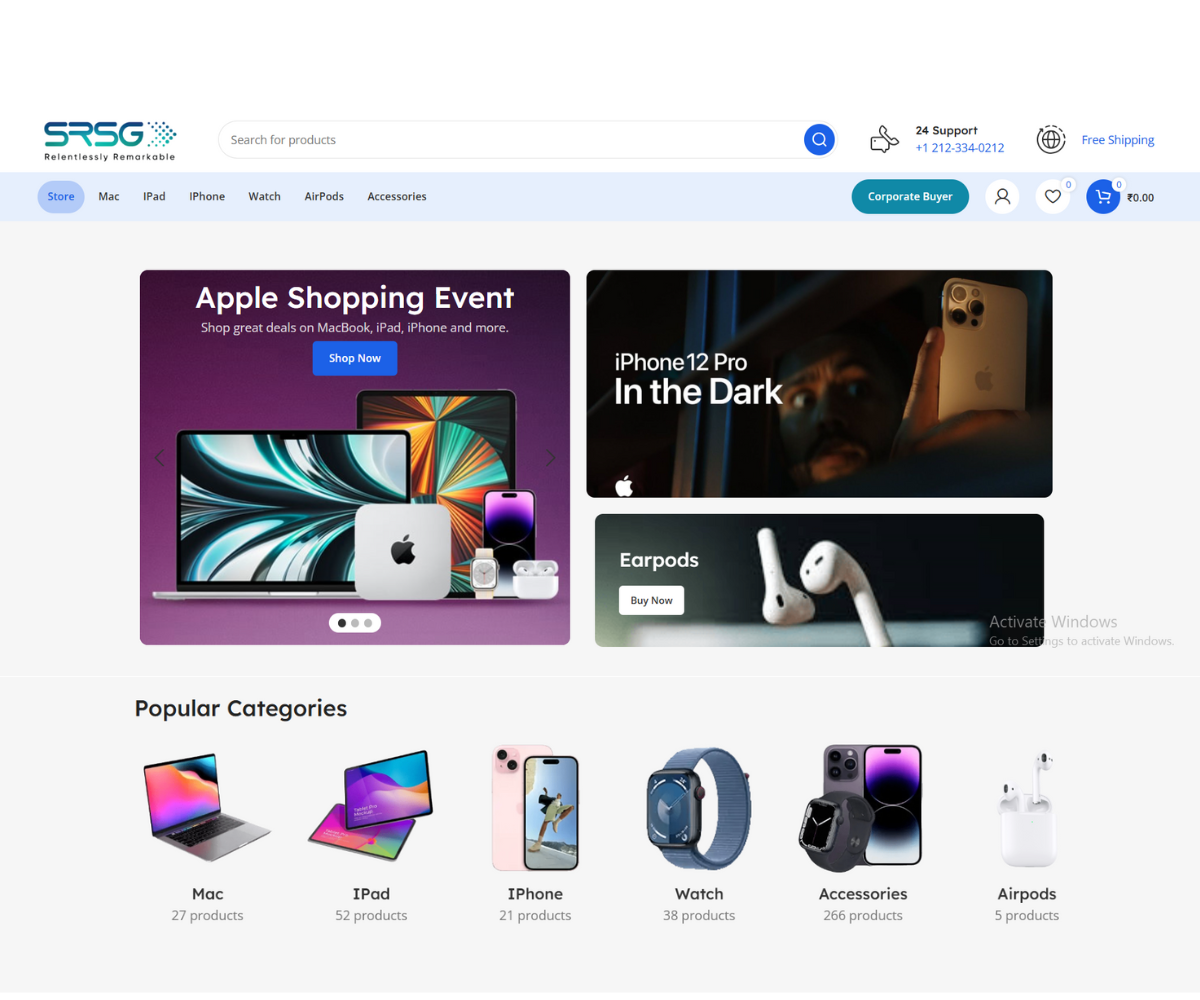Select the second carousel dot
The width and height of the screenshot is (1200, 1000).
(355, 623)
